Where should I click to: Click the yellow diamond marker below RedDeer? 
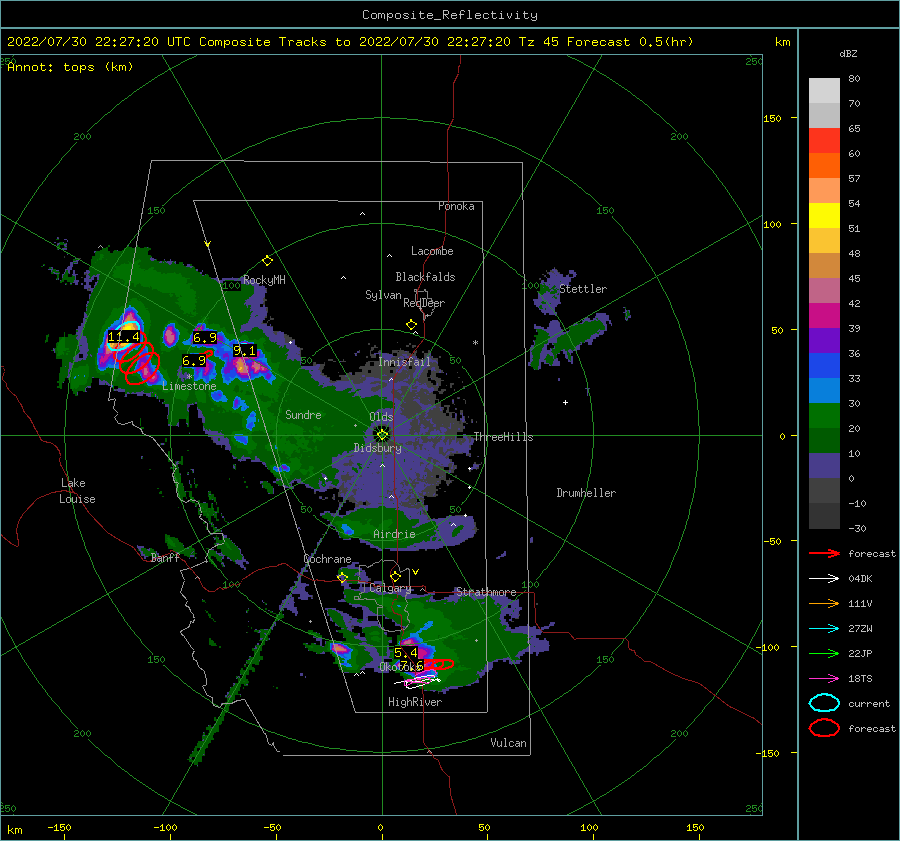click(412, 325)
